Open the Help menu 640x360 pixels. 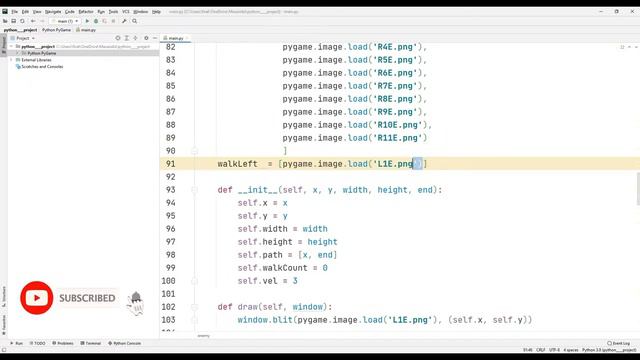tap(156, 12)
